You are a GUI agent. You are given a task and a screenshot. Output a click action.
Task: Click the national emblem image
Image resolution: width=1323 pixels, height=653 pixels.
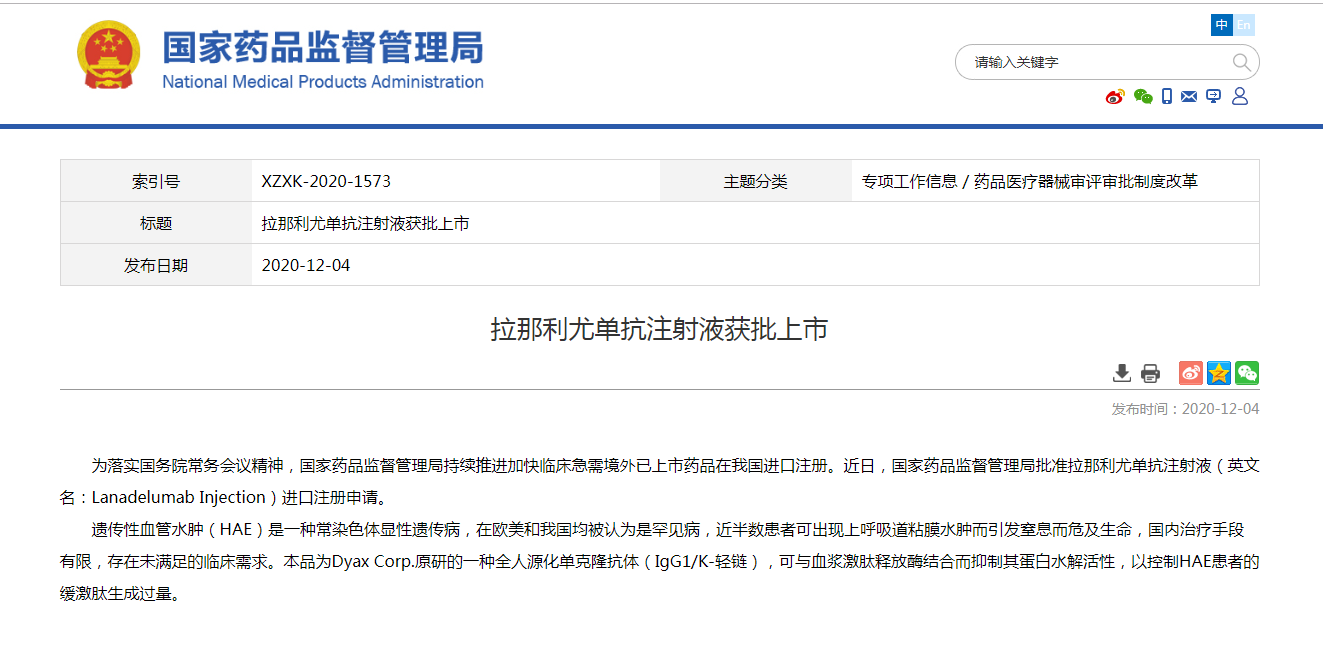109,55
